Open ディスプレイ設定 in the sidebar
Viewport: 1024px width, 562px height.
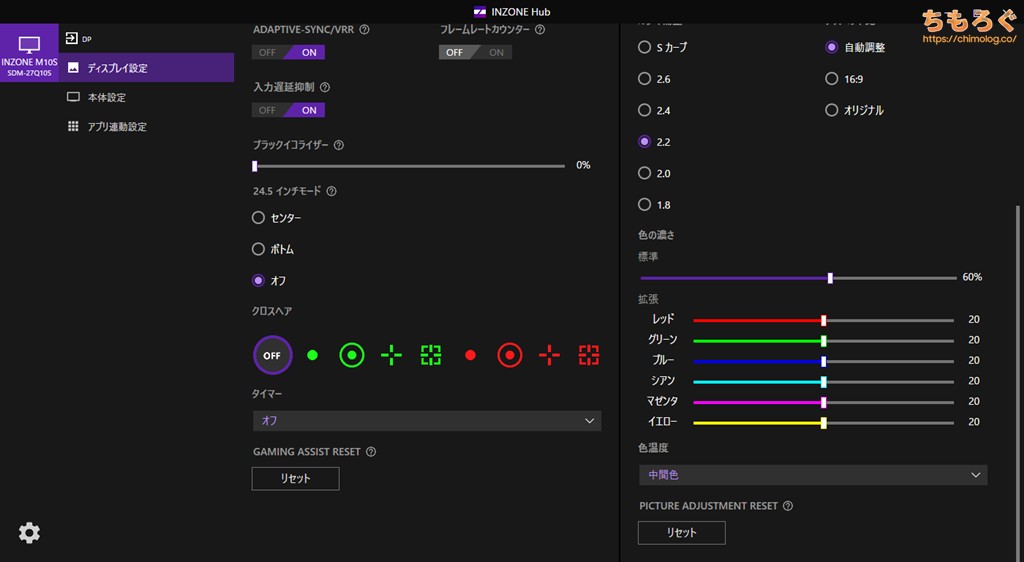146,67
